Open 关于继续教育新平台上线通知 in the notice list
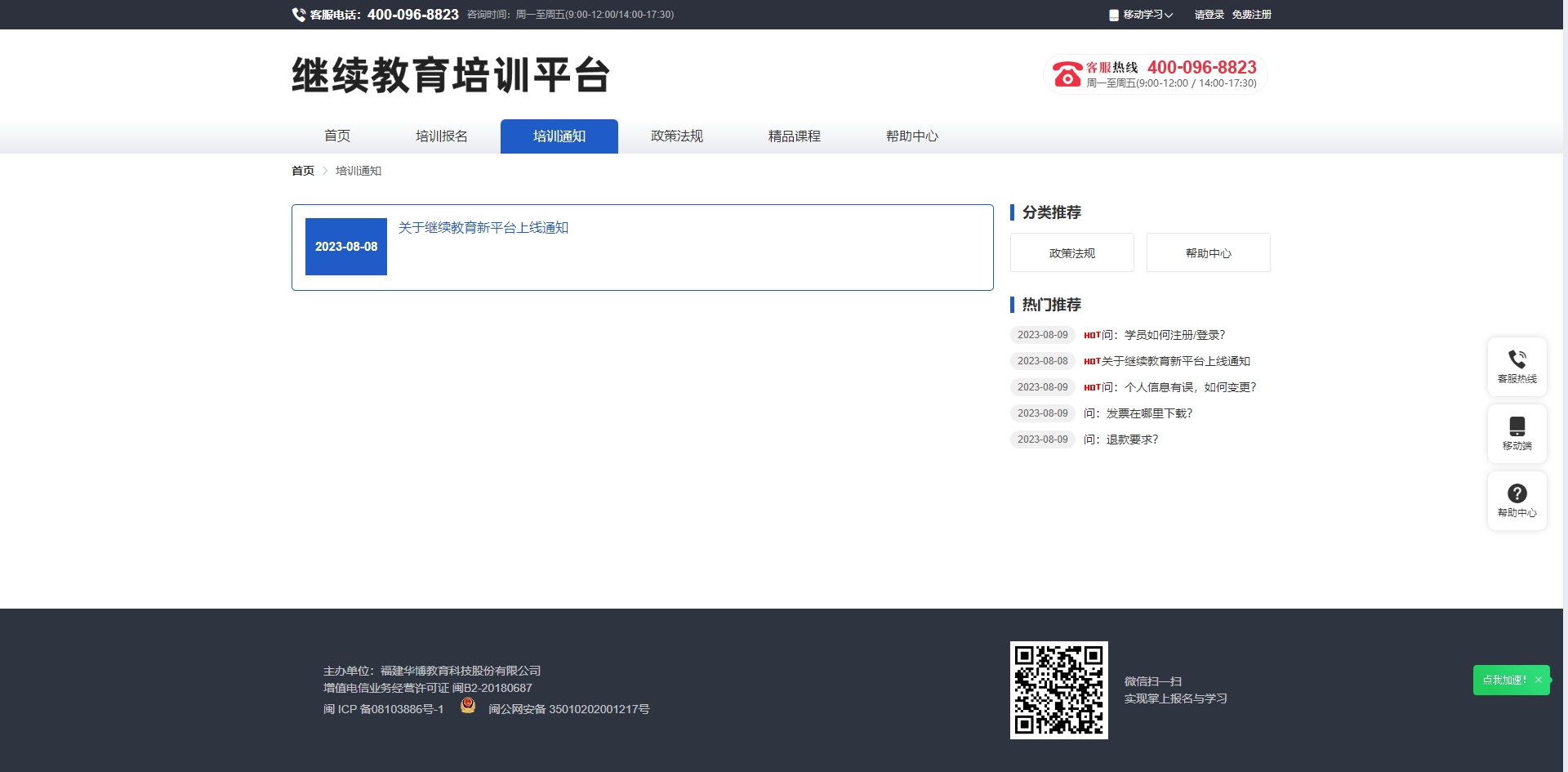Viewport: 1568px width, 772px height. [x=483, y=228]
